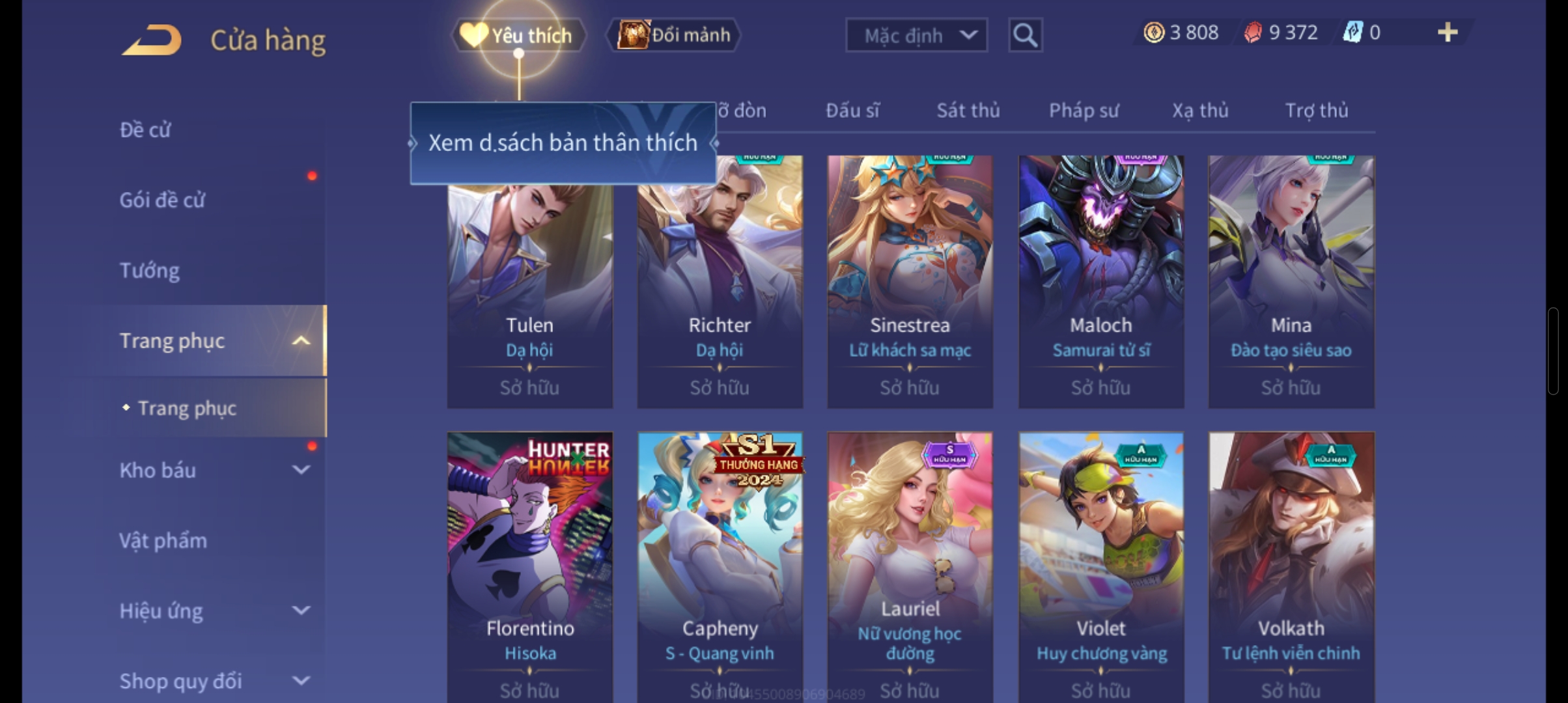1568x703 pixels.
Task: Select the Maloch Samurai tử sĩ card
Action: pyautogui.click(x=1101, y=282)
